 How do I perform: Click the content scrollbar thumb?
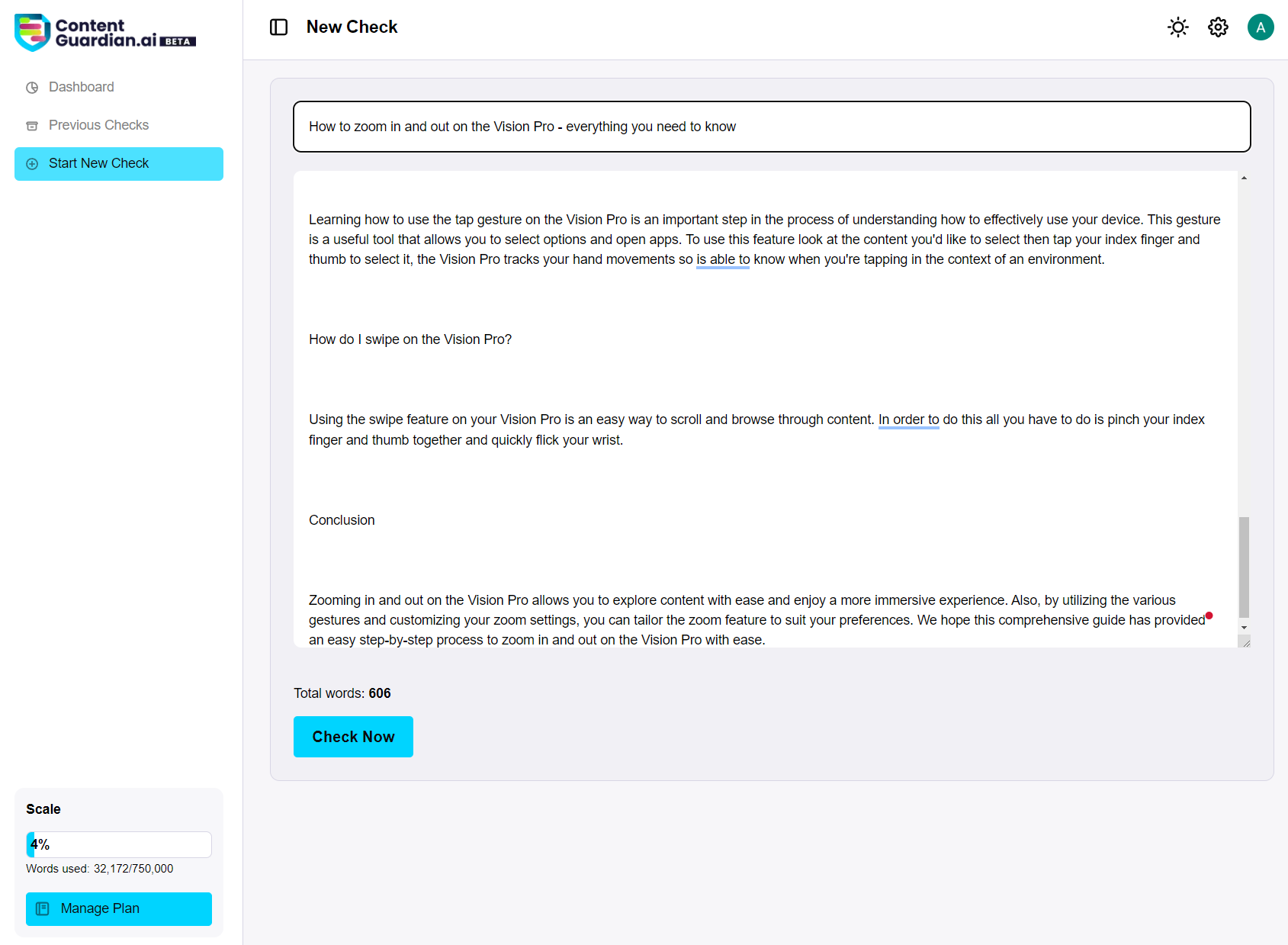pyautogui.click(x=1244, y=567)
